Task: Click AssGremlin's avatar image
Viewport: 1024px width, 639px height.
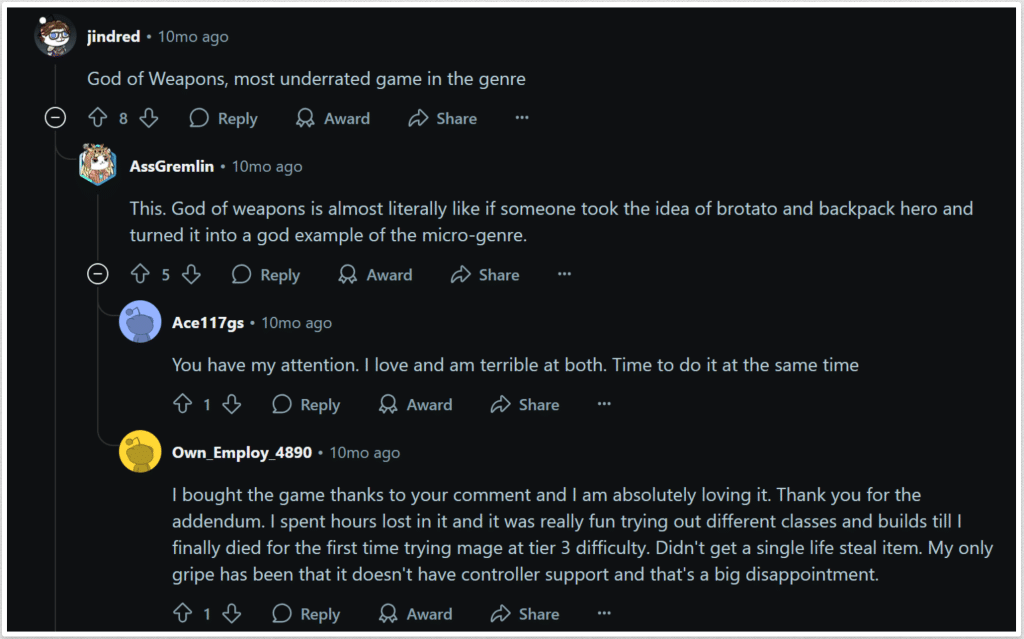Action: [98, 166]
